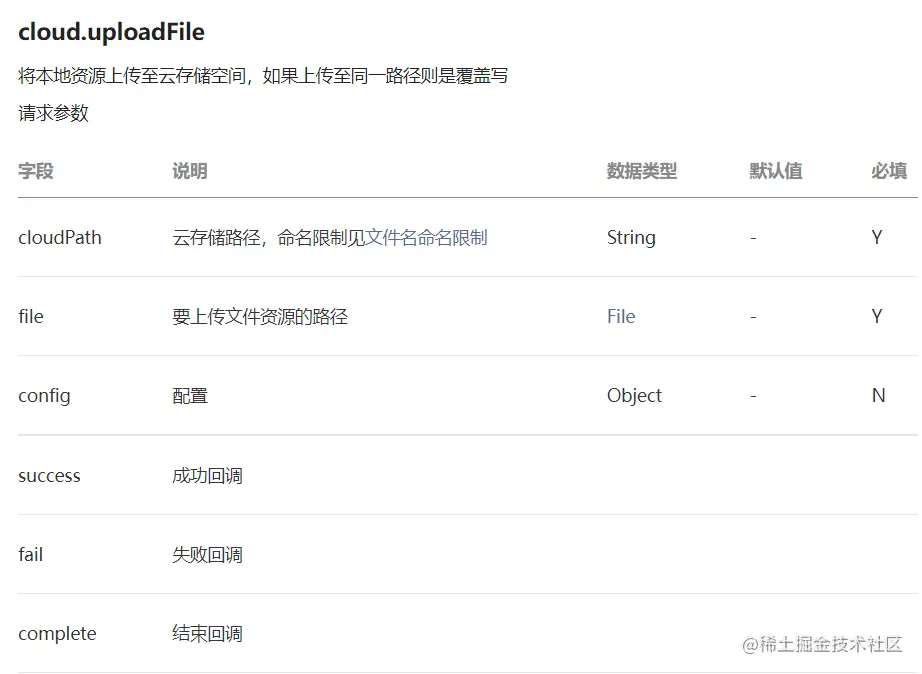Click the 说明 column header
This screenshot has height=674, width=922.
click(189, 171)
